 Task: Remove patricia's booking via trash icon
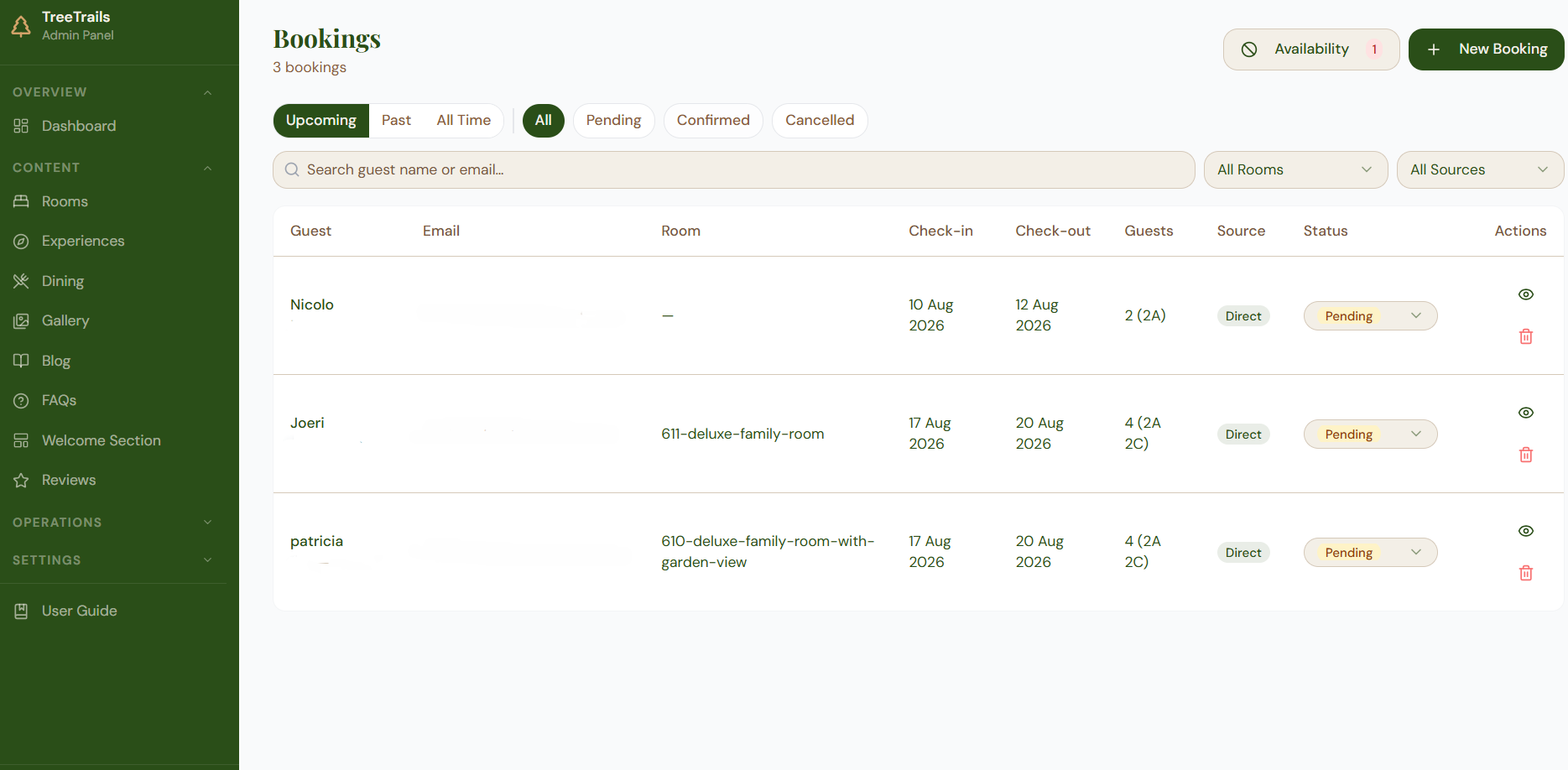click(1526, 573)
